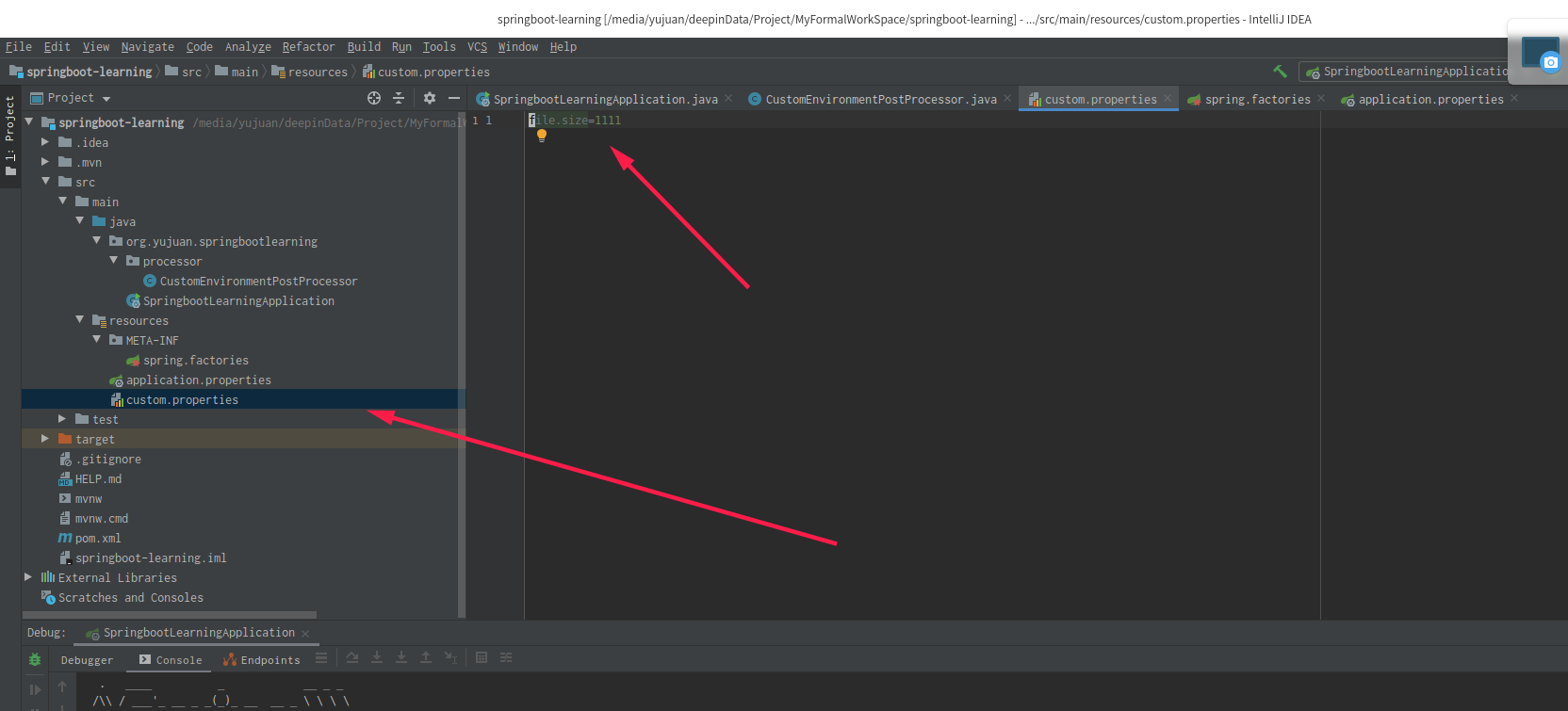
Task: Click the screenshot camera widget
Action: click(x=1541, y=53)
